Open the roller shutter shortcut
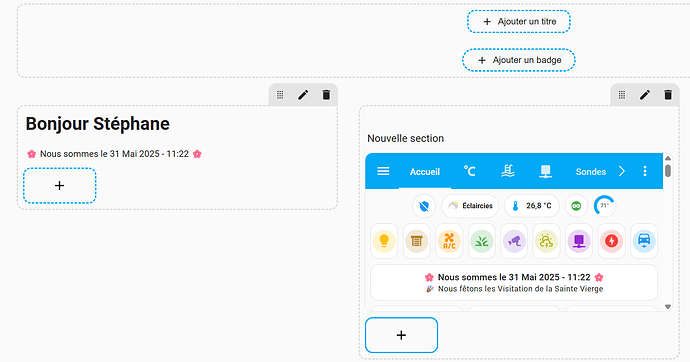Viewport: 690px width, 362px height. (417, 241)
